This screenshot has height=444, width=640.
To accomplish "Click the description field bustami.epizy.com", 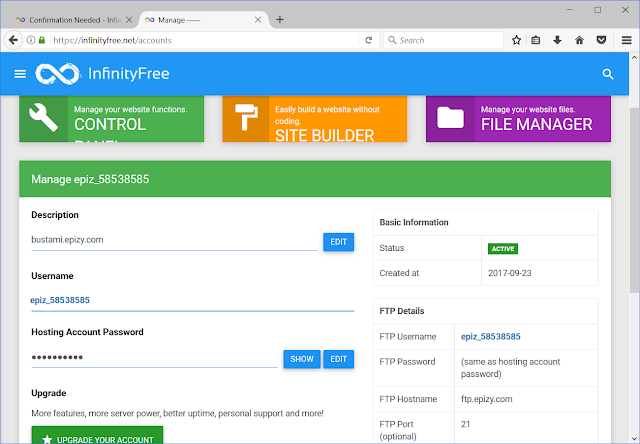I will click(174, 240).
